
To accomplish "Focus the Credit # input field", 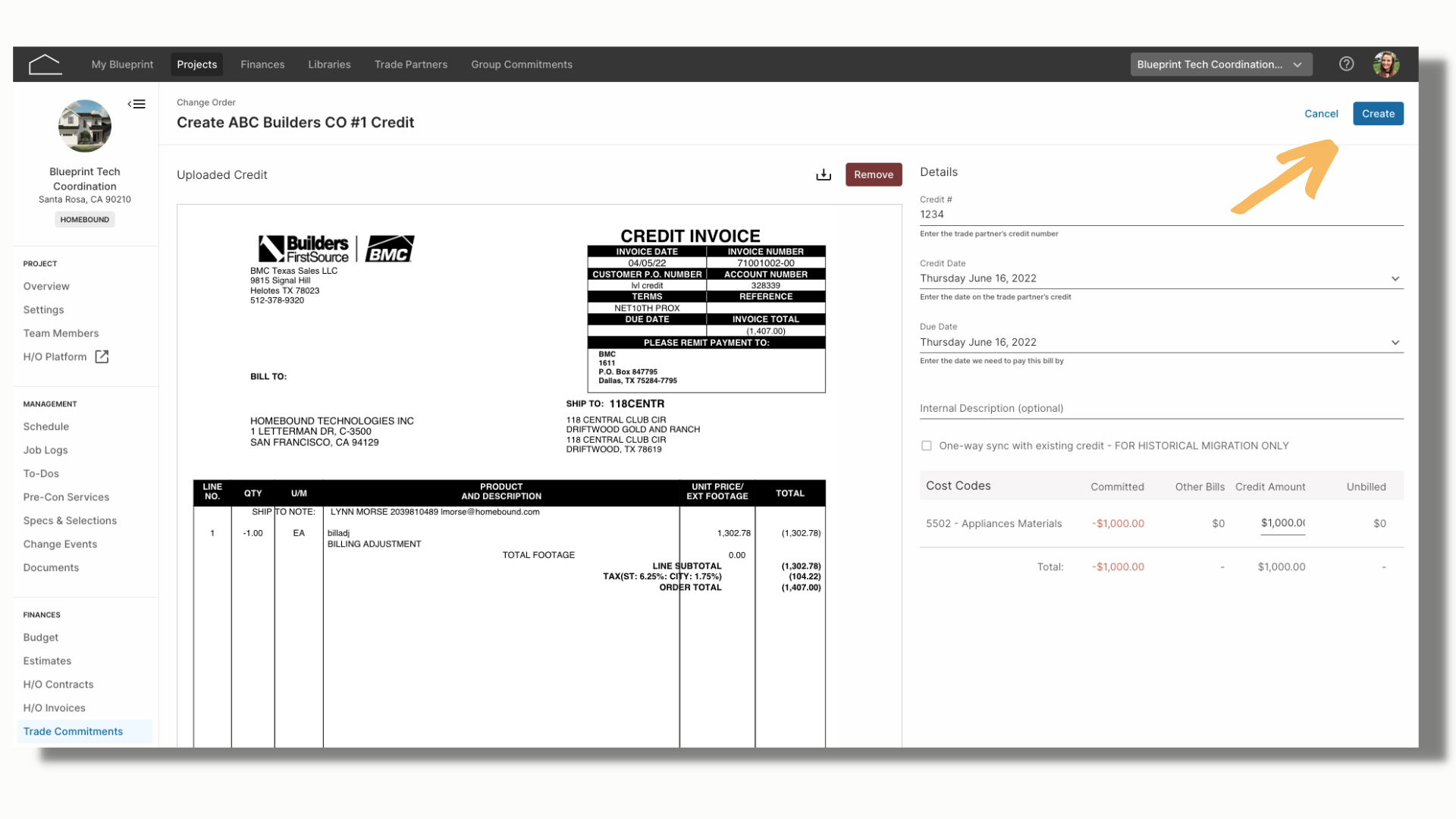I will click(1161, 215).
